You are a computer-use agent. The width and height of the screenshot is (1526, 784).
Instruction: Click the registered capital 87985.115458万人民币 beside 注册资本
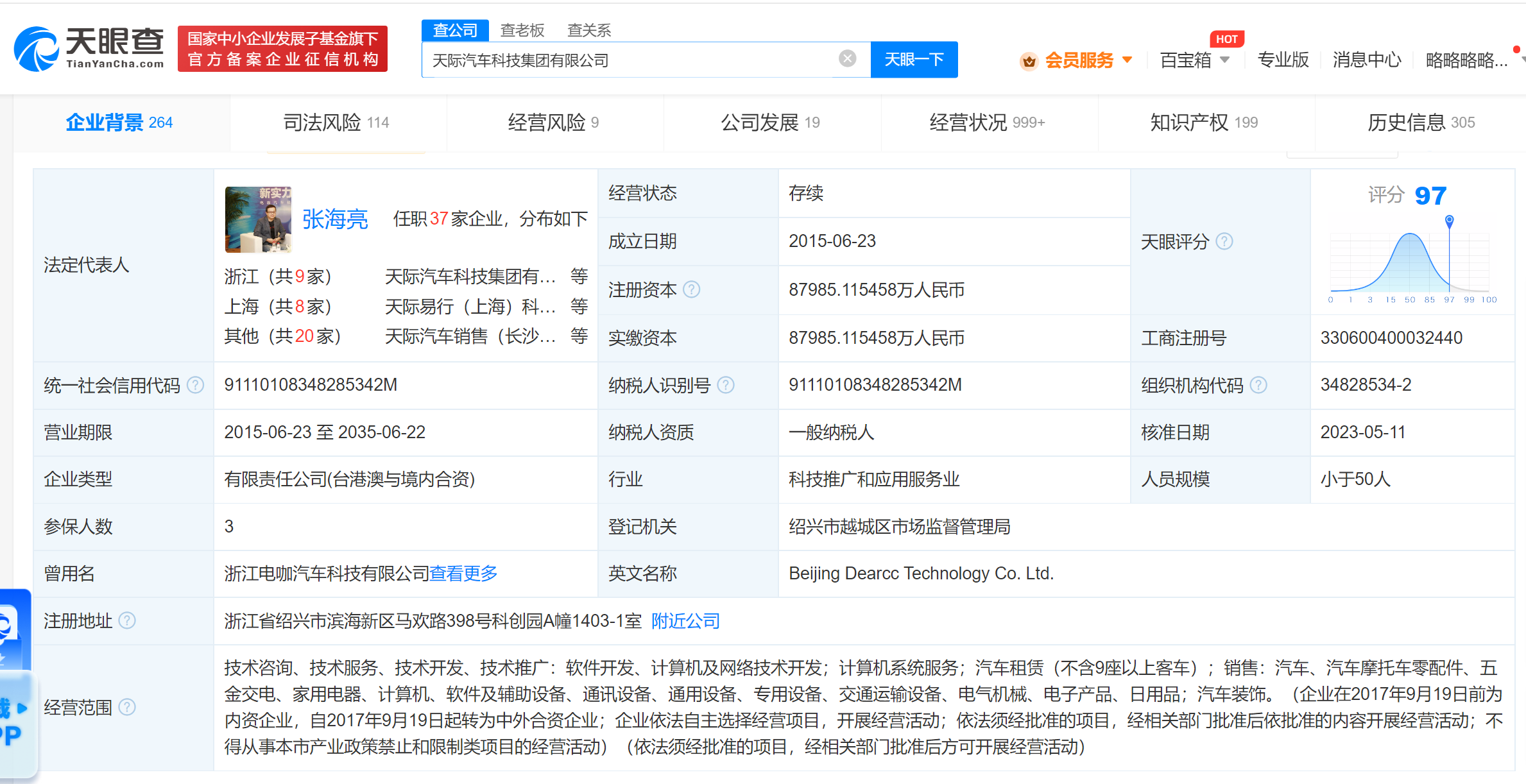877,290
